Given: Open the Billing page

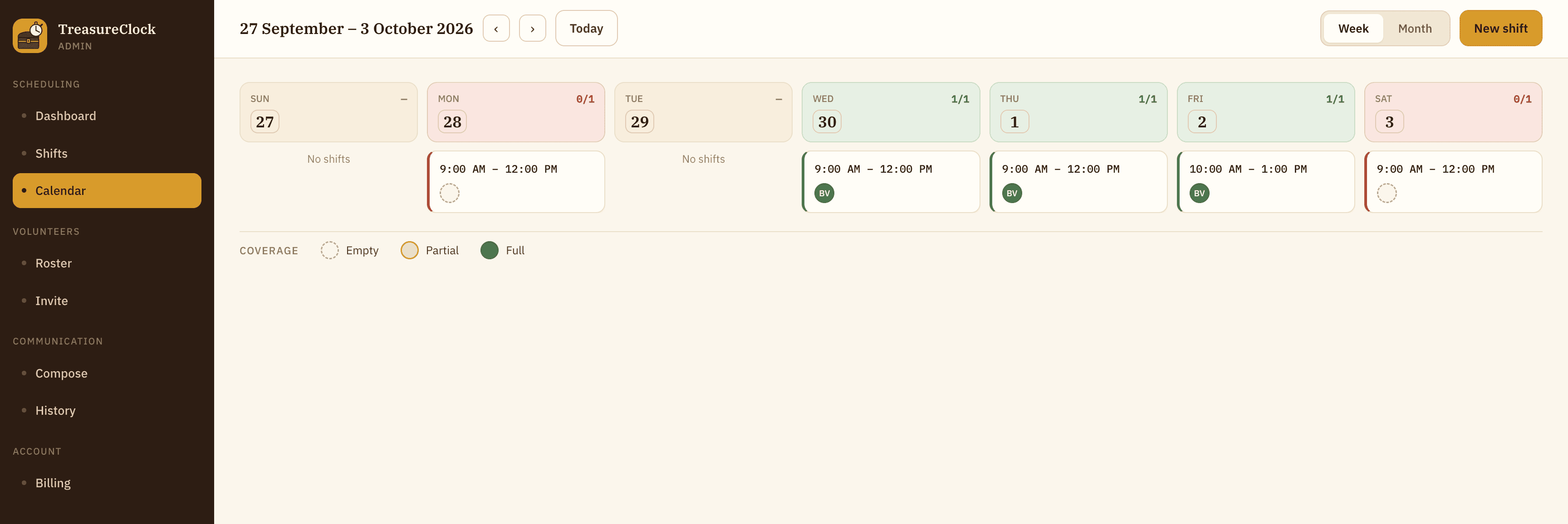Looking at the screenshot, I should click(107, 483).
